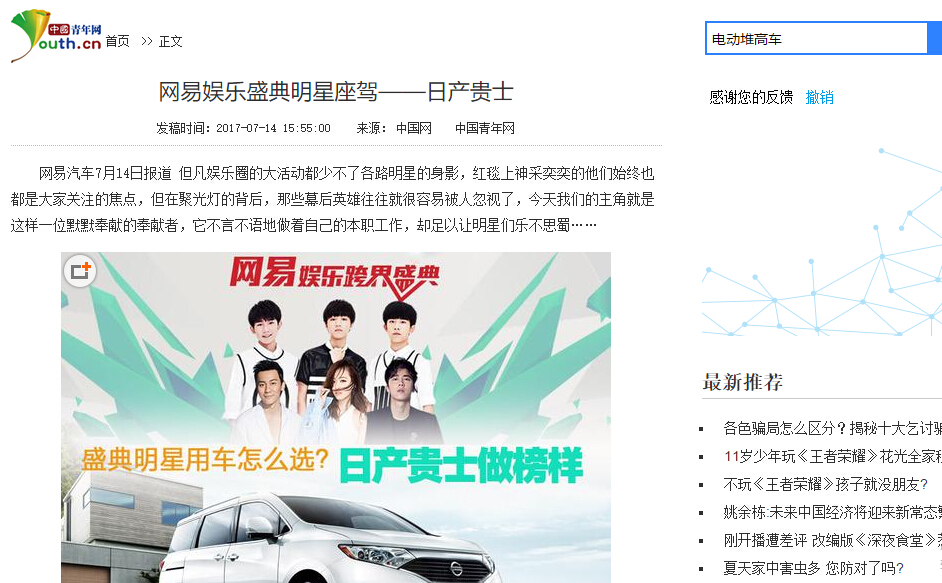The image size is (942, 583).
Task: Open recommended article 刚开播遭差评 改编版《深夜食堂》
Action: click(x=832, y=540)
